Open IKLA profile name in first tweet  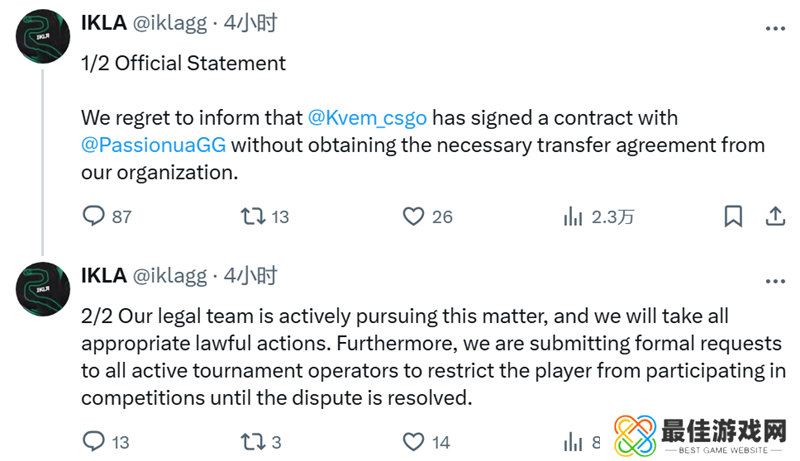pos(103,24)
